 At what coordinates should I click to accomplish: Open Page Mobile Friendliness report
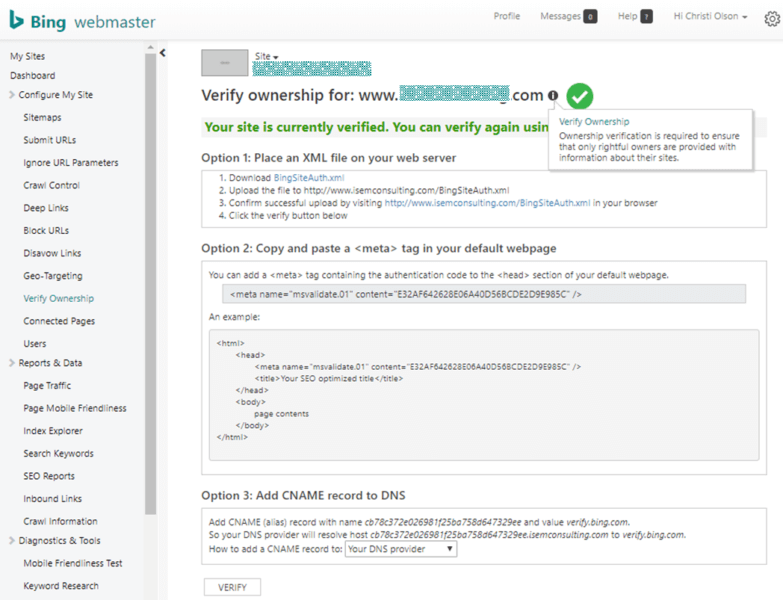(75, 408)
